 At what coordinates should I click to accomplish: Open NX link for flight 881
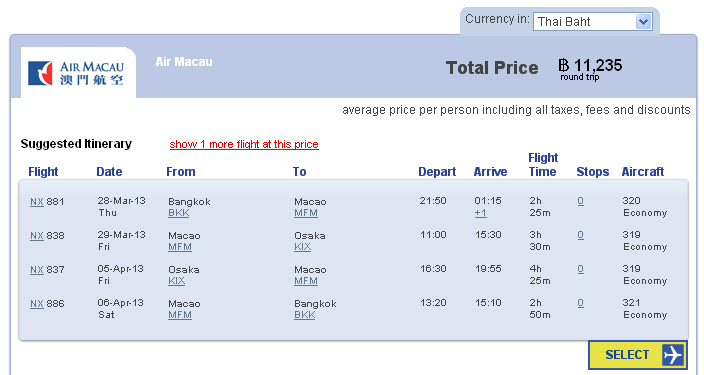(37, 202)
